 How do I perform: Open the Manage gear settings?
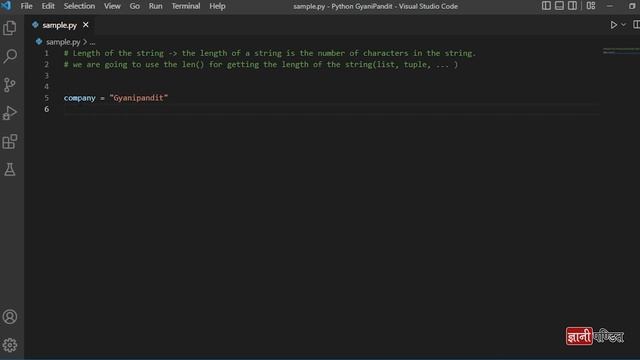[10, 345]
